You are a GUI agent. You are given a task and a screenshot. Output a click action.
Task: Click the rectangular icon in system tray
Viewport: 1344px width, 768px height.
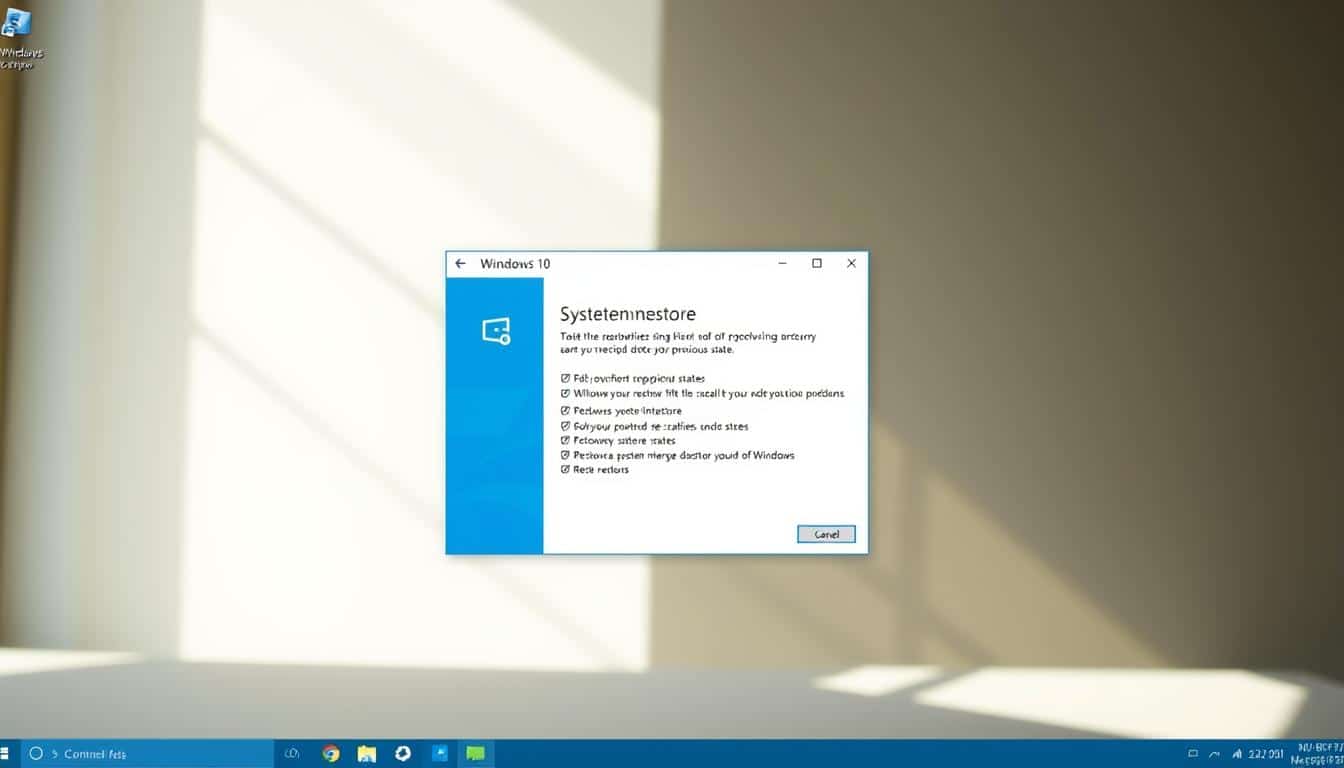(1193, 754)
